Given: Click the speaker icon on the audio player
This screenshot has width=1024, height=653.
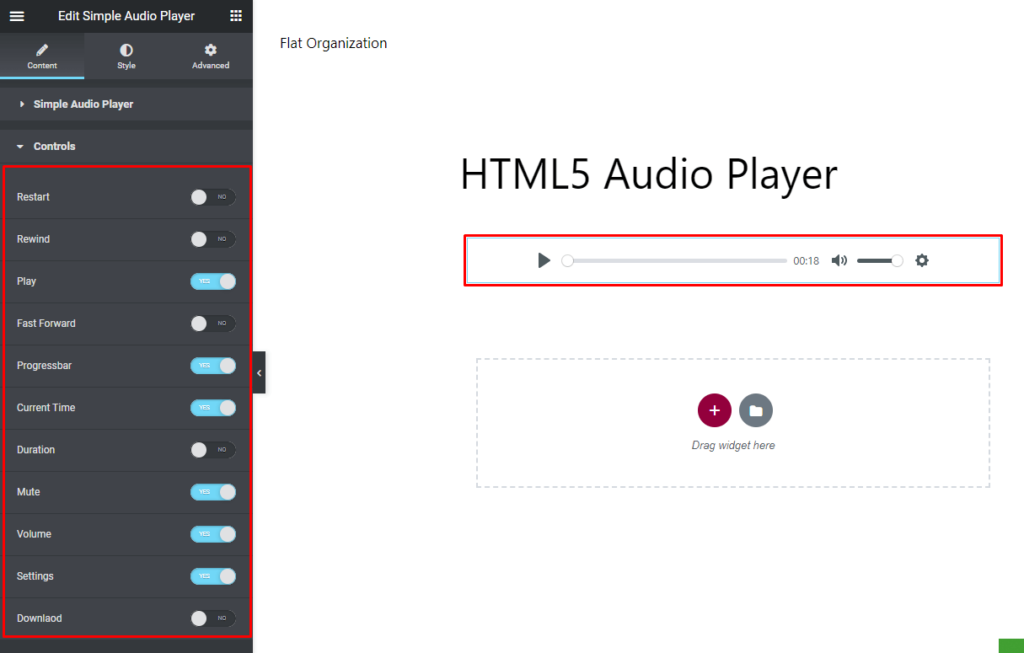Looking at the screenshot, I should [x=839, y=260].
